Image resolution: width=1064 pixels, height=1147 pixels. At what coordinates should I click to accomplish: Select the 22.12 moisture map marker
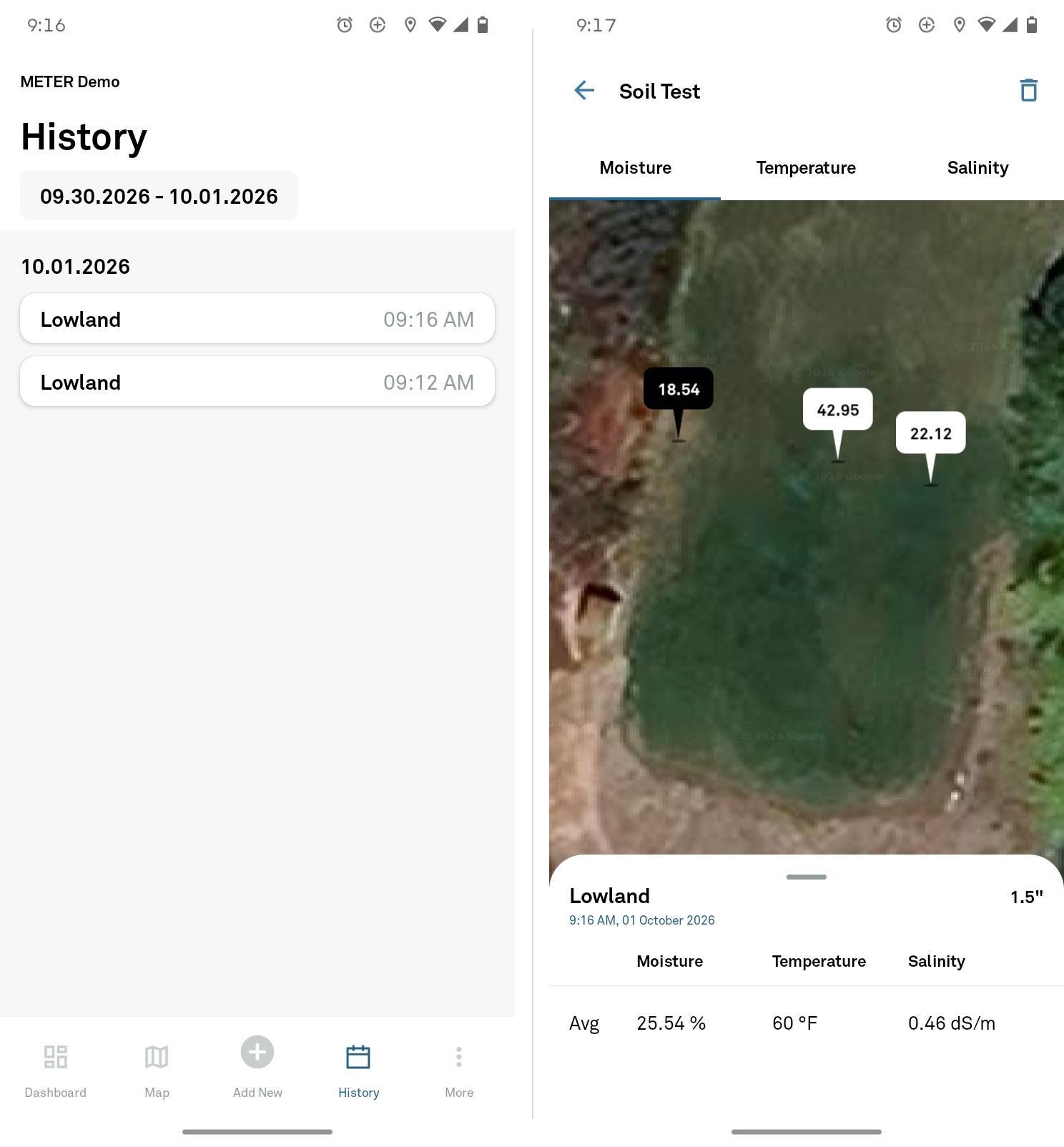[931, 433]
